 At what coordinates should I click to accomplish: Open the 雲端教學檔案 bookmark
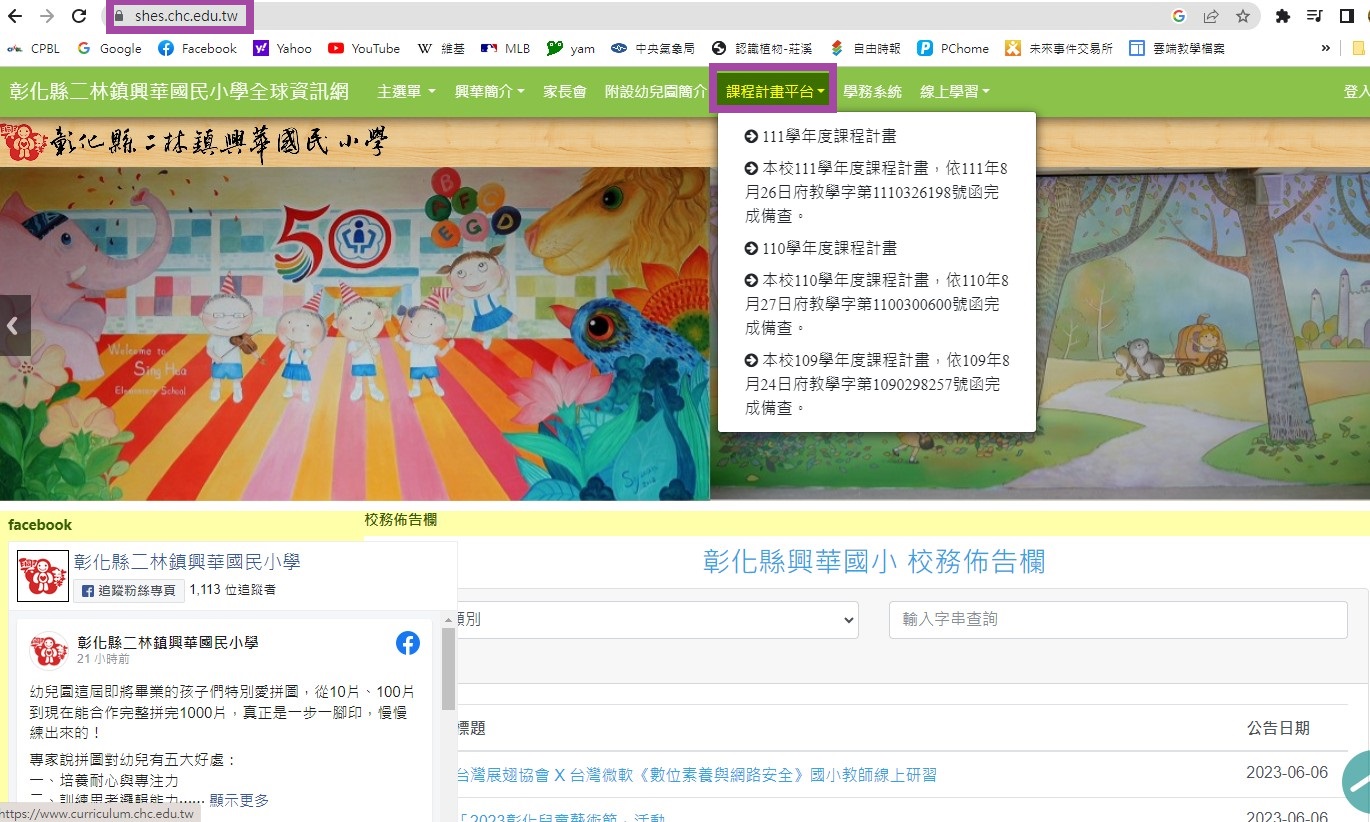1177,48
